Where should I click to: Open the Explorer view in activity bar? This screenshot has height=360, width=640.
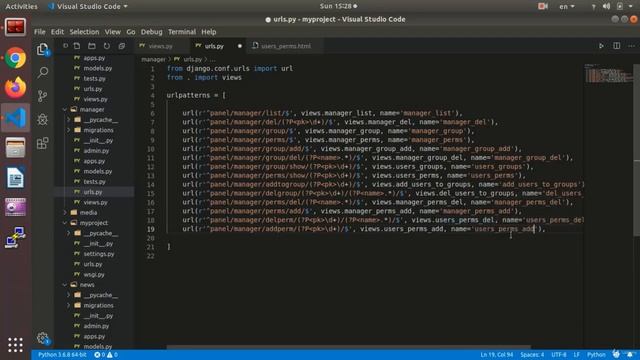[42, 49]
